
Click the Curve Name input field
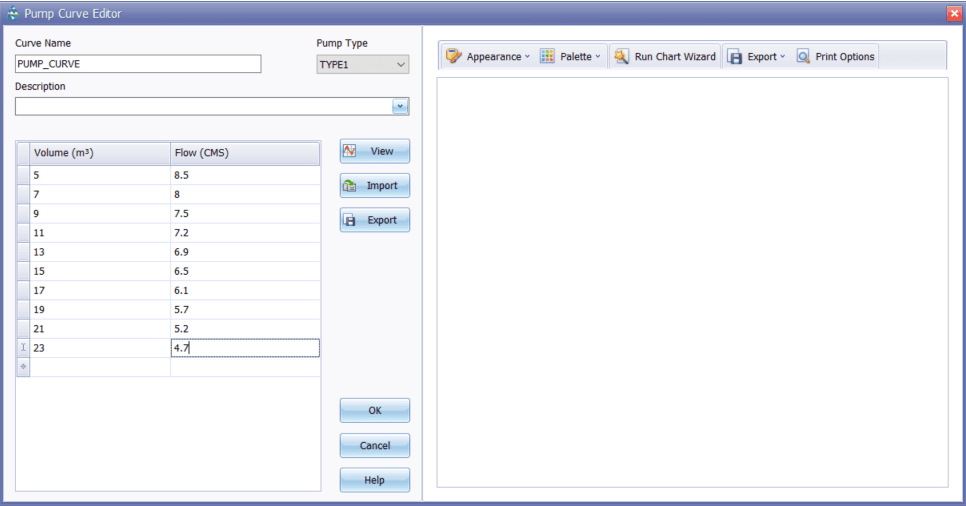click(x=138, y=64)
